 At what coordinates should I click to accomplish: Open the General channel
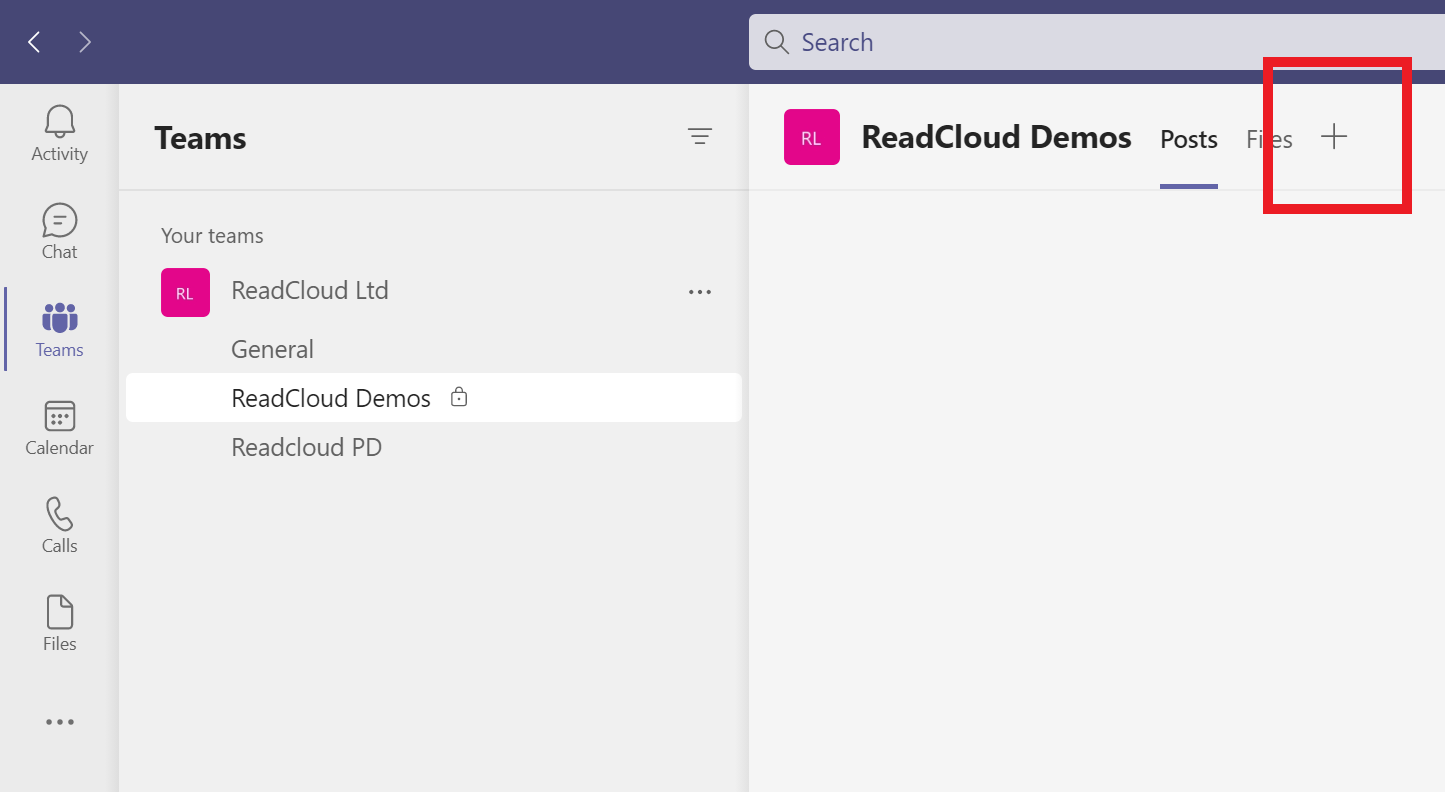point(272,348)
